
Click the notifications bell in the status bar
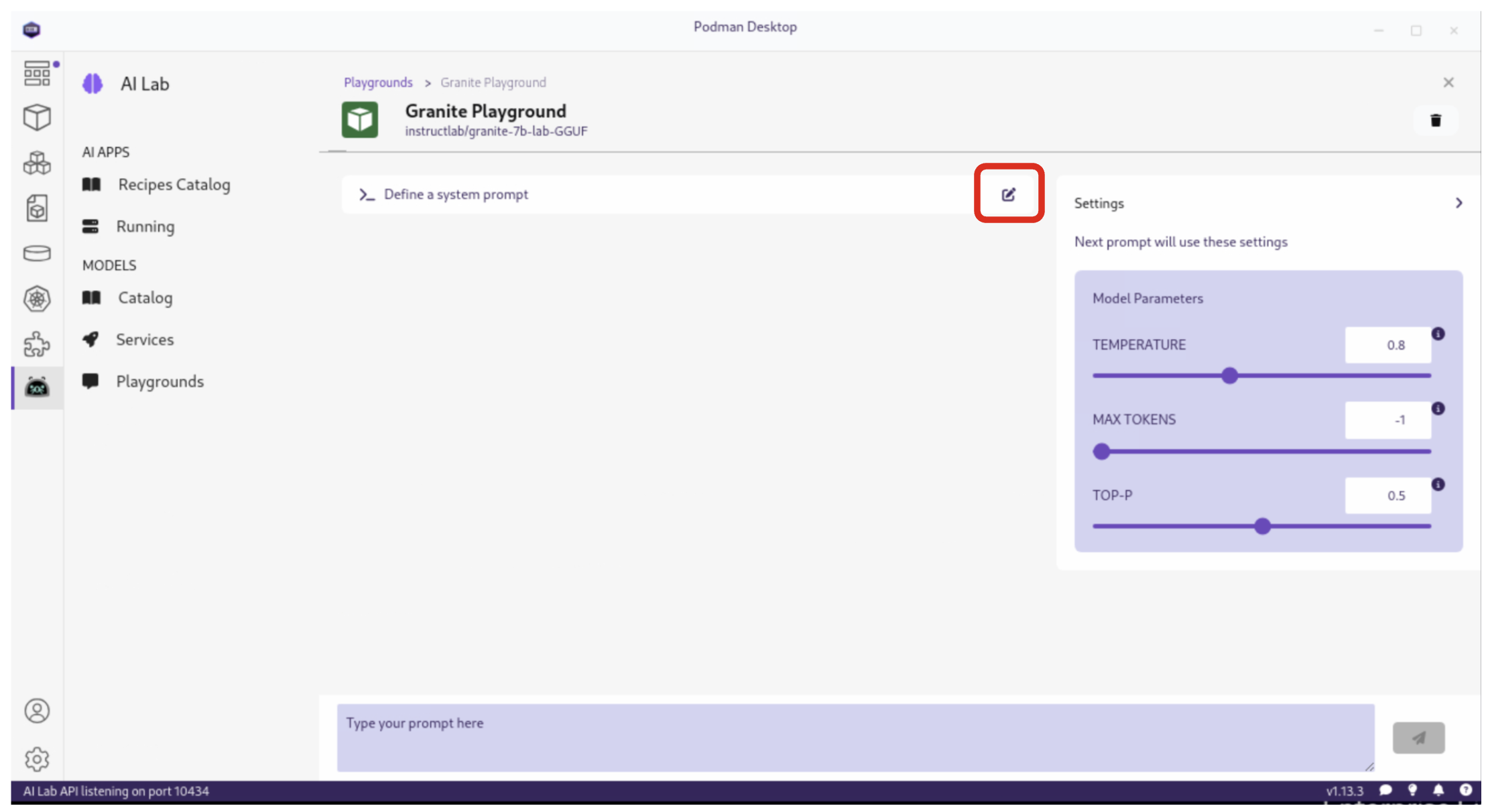(x=1438, y=791)
